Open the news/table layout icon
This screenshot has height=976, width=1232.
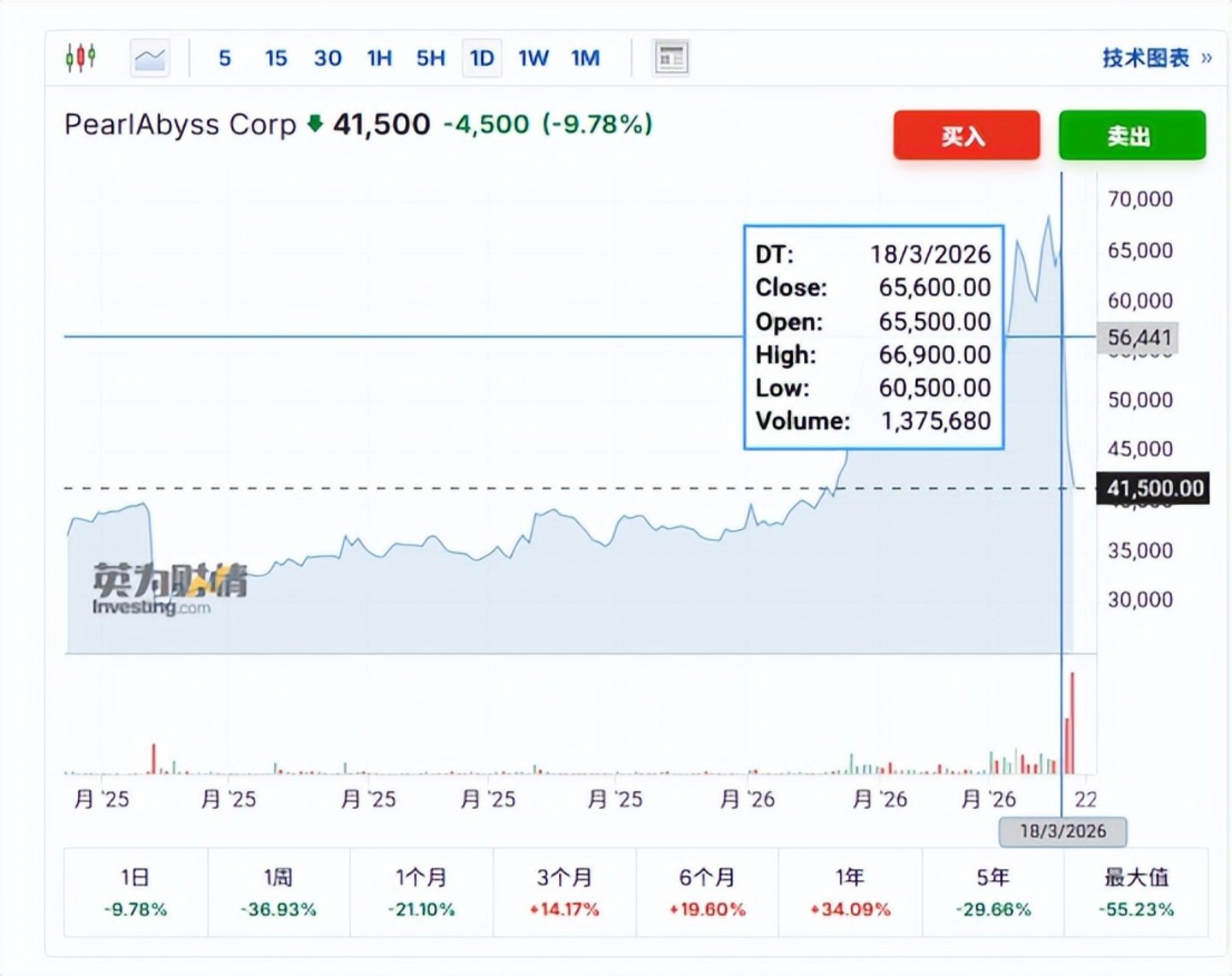[x=671, y=58]
